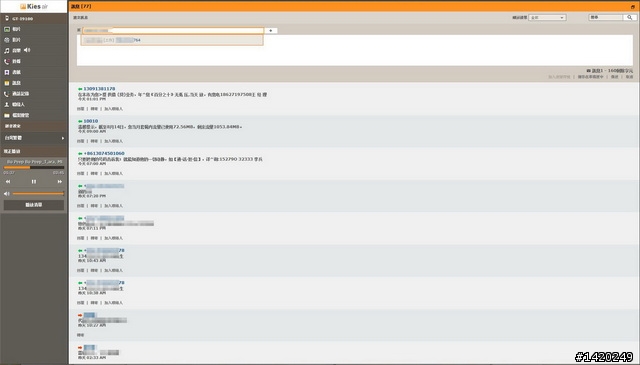The width and height of the screenshot is (640, 365).
Task: Click the Kies air logo
Action: click(33, 7)
